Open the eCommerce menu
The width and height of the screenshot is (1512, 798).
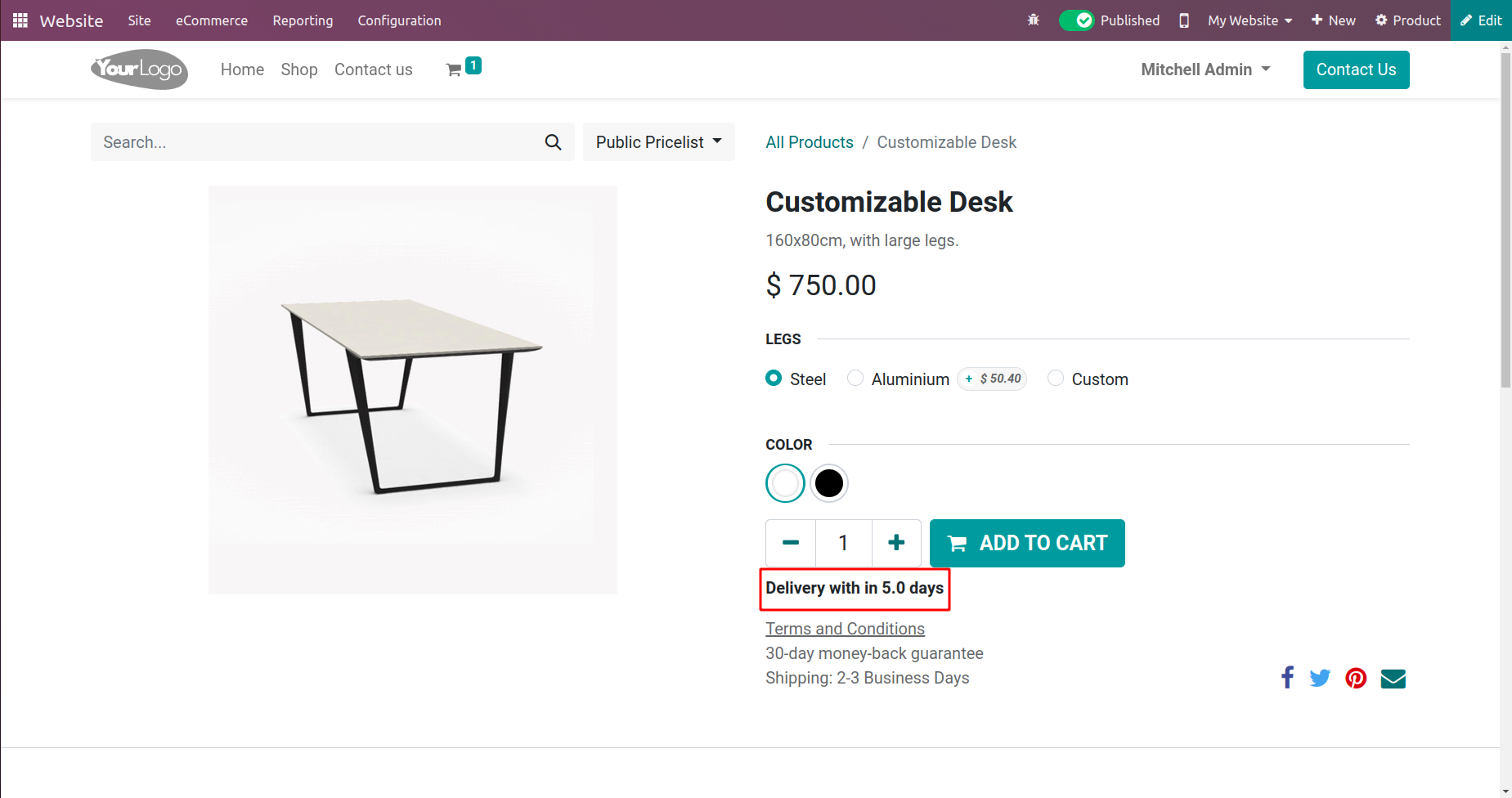click(211, 20)
